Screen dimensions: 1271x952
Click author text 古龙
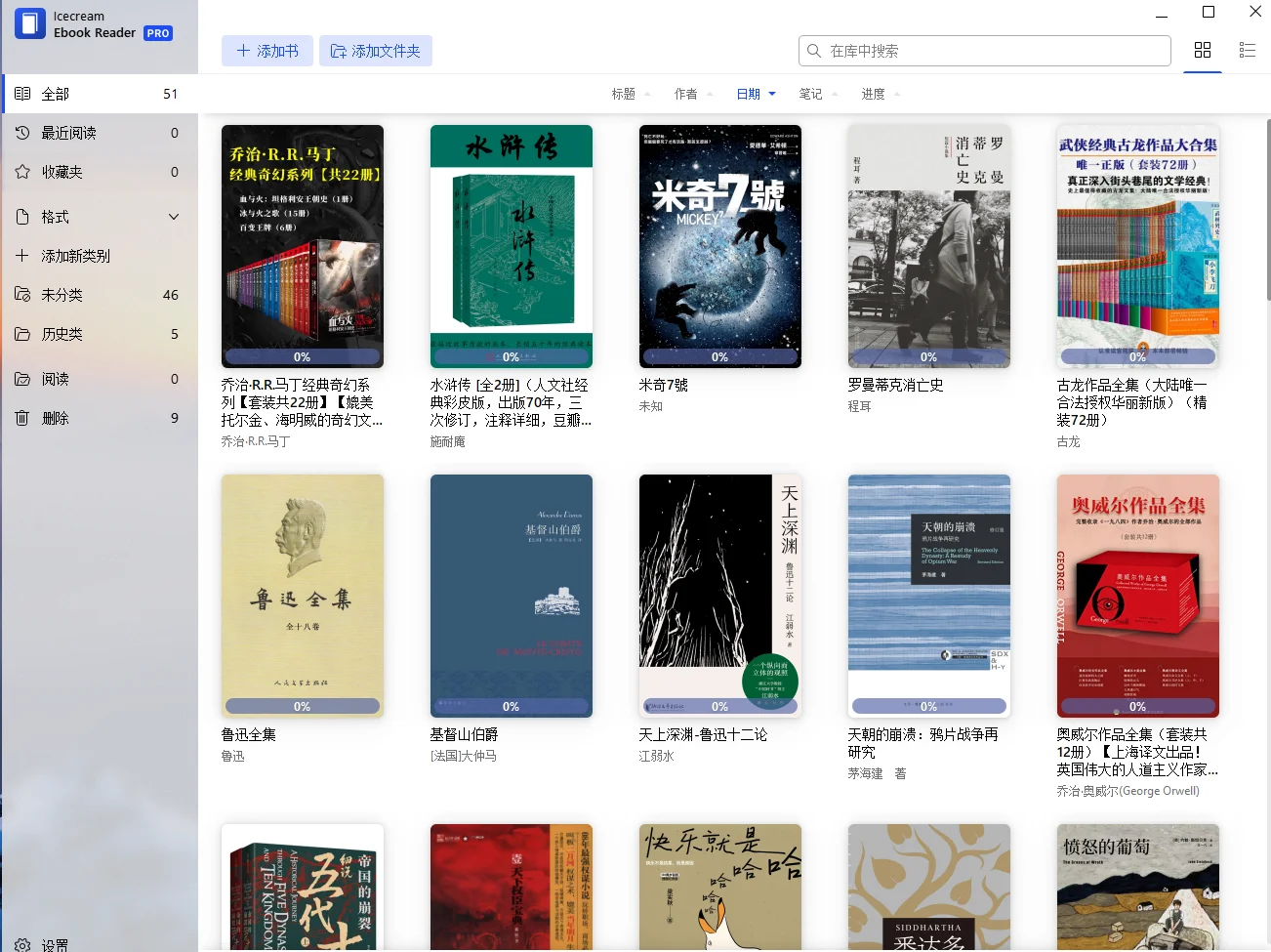[x=1069, y=441]
